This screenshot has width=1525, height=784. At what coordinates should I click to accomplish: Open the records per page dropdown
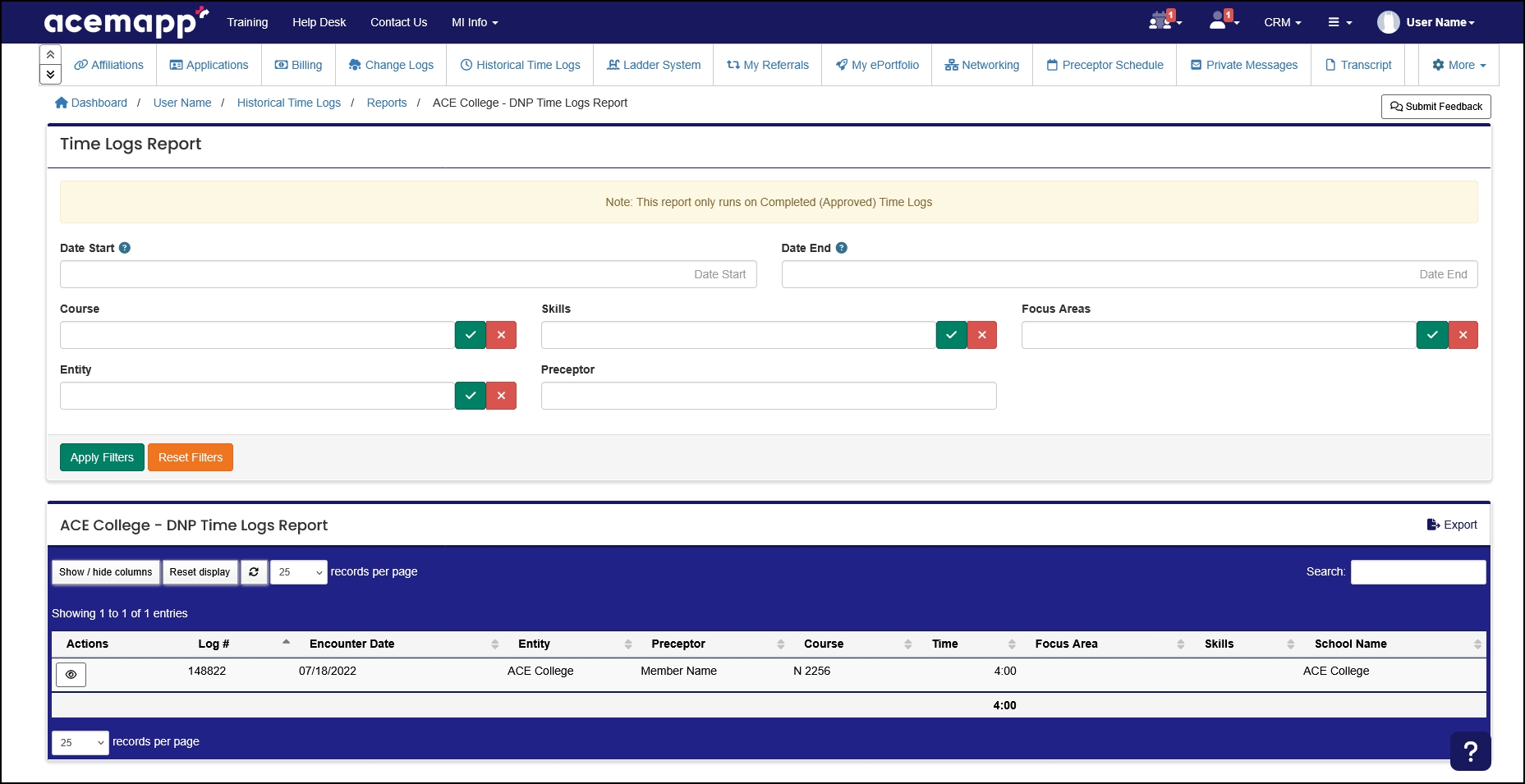tap(298, 571)
